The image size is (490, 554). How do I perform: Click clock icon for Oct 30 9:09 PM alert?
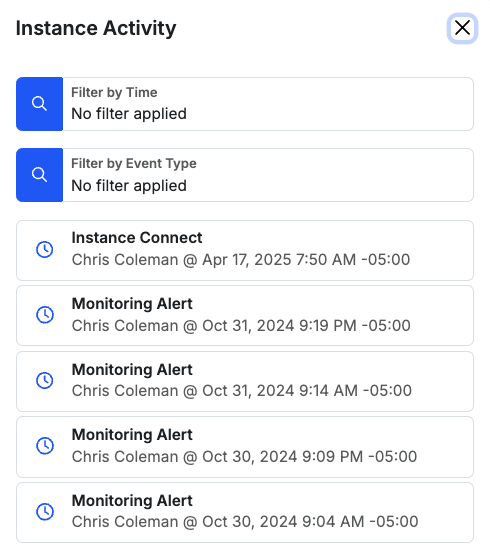point(45,446)
